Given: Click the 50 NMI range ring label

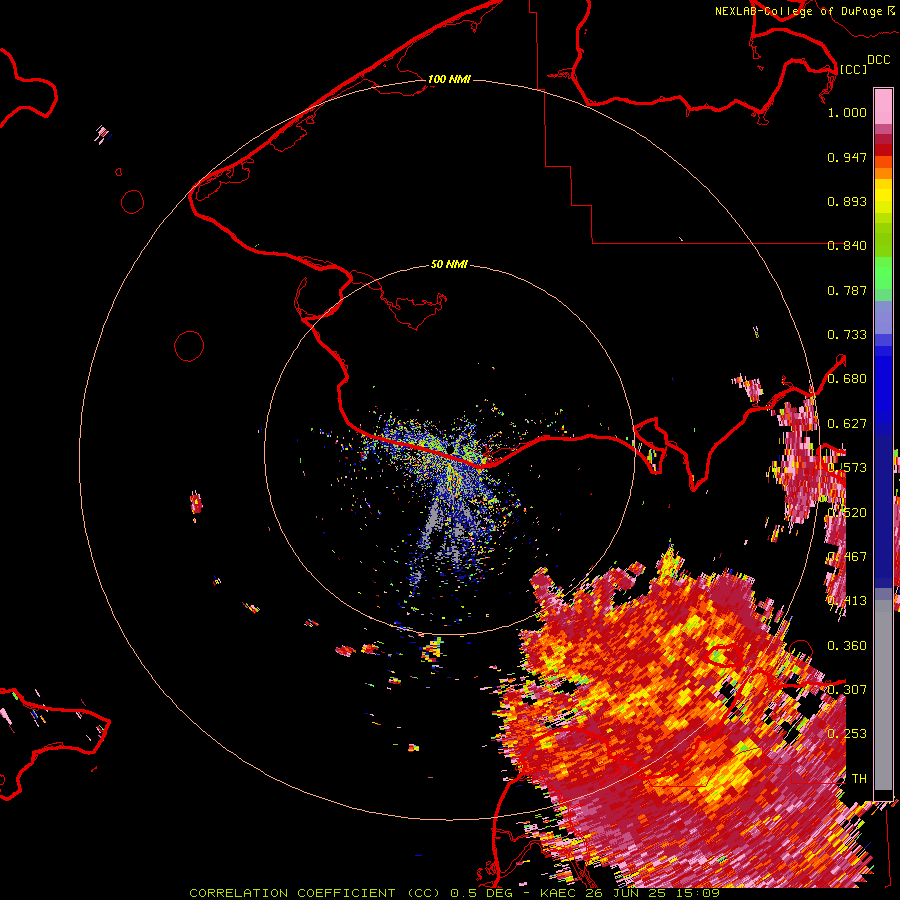Looking at the screenshot, I should click(x=449, y=264).
